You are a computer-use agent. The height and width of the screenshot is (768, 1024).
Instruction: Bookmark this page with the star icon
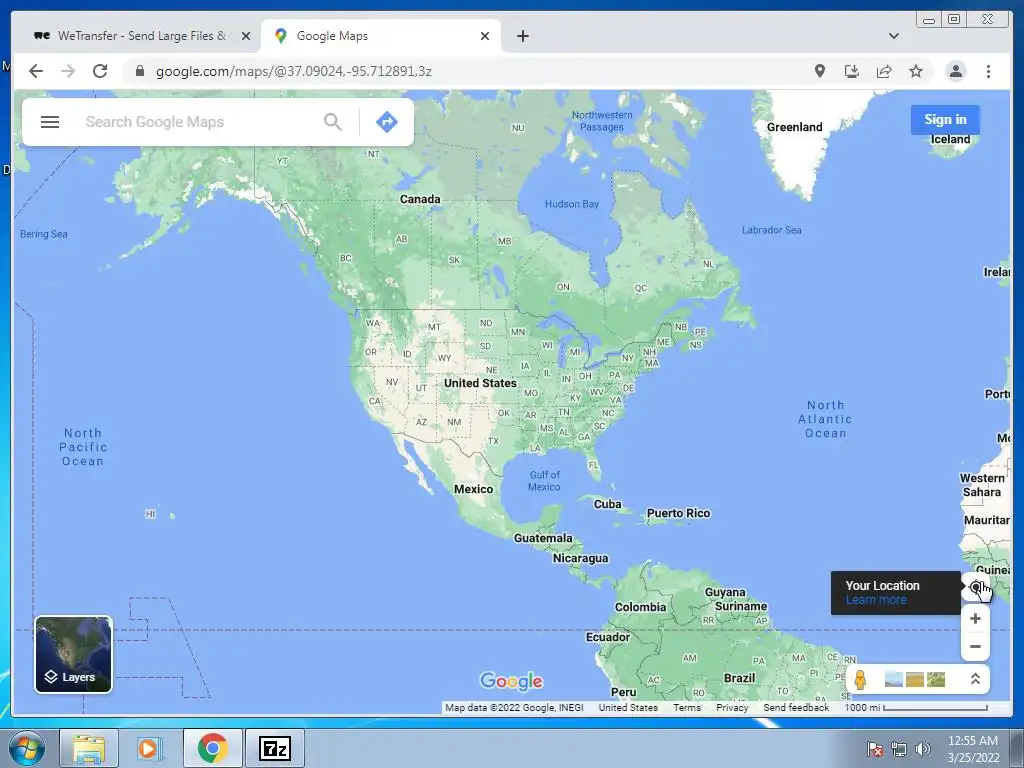[x=916, y=71]
